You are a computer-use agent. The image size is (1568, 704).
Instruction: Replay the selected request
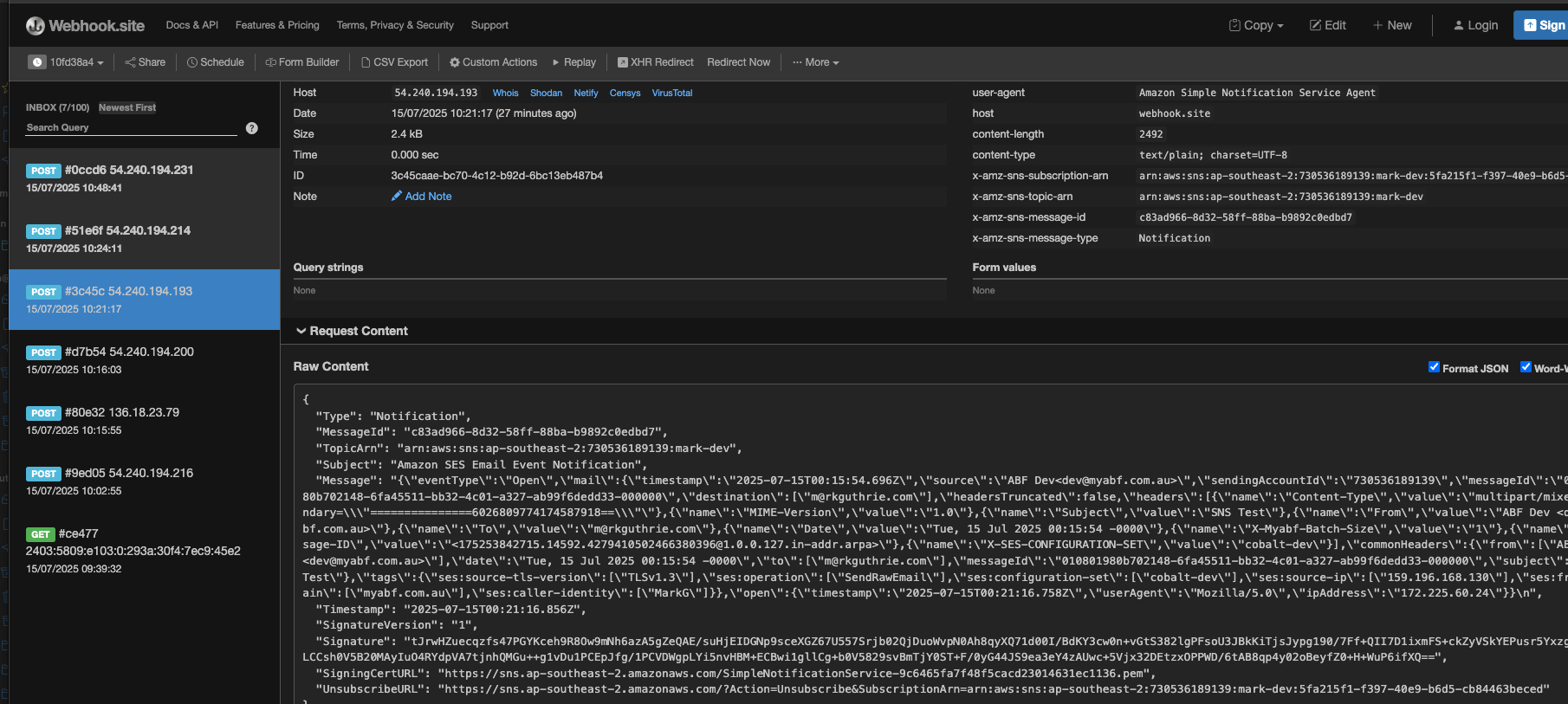[x=574, y=62]
